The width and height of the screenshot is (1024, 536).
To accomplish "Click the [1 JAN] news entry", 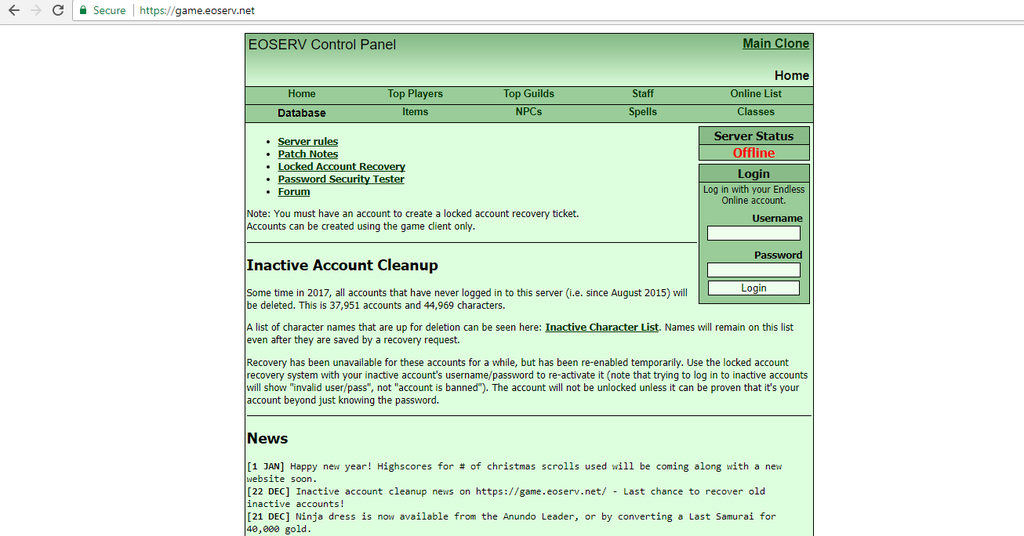I will 514,473.
